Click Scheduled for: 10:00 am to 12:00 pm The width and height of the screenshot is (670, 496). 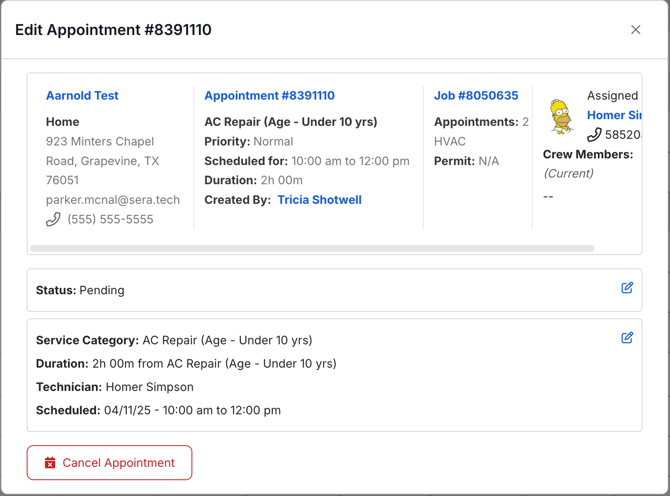point(307,161)
